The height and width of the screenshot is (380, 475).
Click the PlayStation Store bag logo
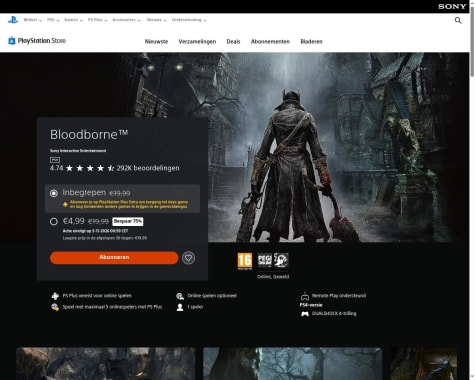click(x=12, y=41)
